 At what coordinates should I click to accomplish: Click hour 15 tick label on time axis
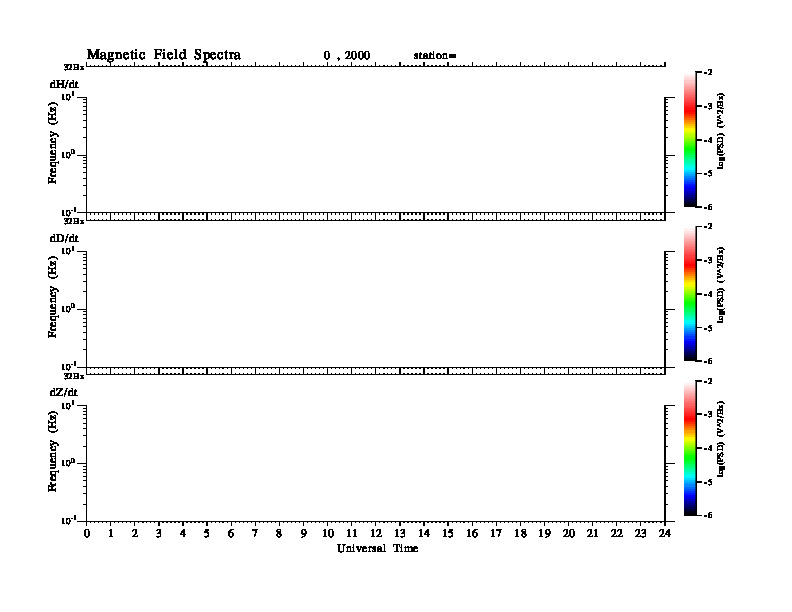448,534
